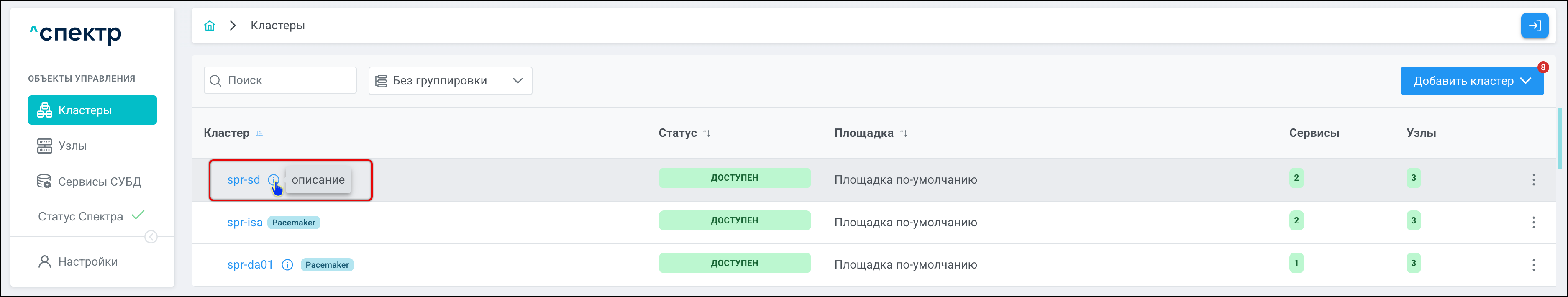The height and width of the screenshot is (297, 1568).
Task: Go to Узлы in the sidebar
Action: 72,146
